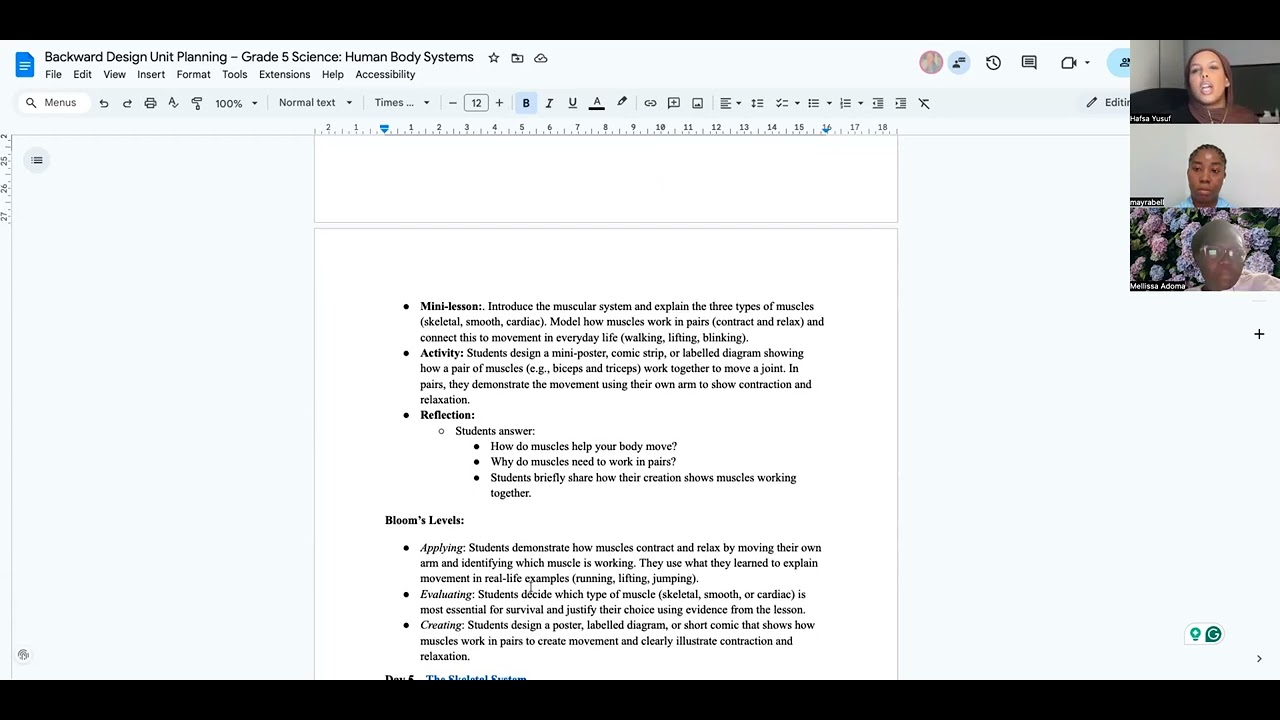Image resolution: width=1280 pixels, height=720 pixels.
Task: Apply numbered list
Action: pos(845,103)
